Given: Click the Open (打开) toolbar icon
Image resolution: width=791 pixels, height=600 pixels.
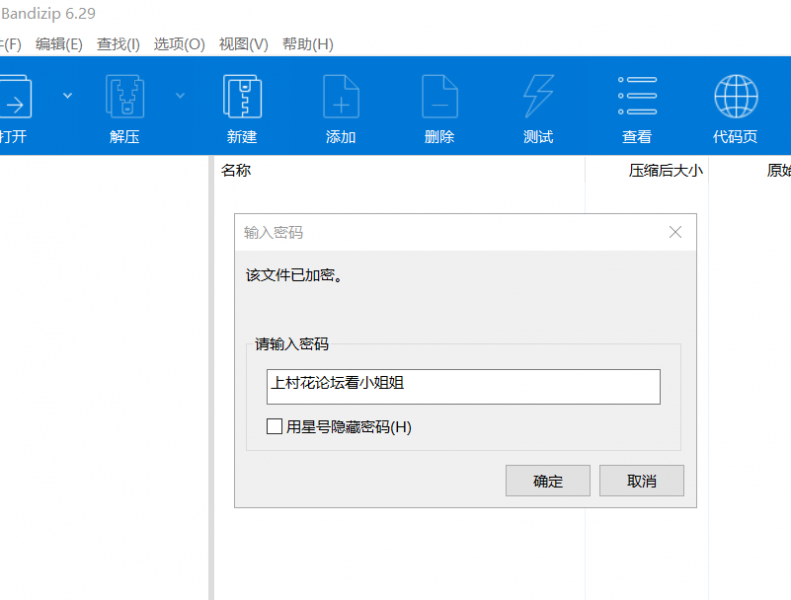Looking at the screenshot, I should click(15, 98).
